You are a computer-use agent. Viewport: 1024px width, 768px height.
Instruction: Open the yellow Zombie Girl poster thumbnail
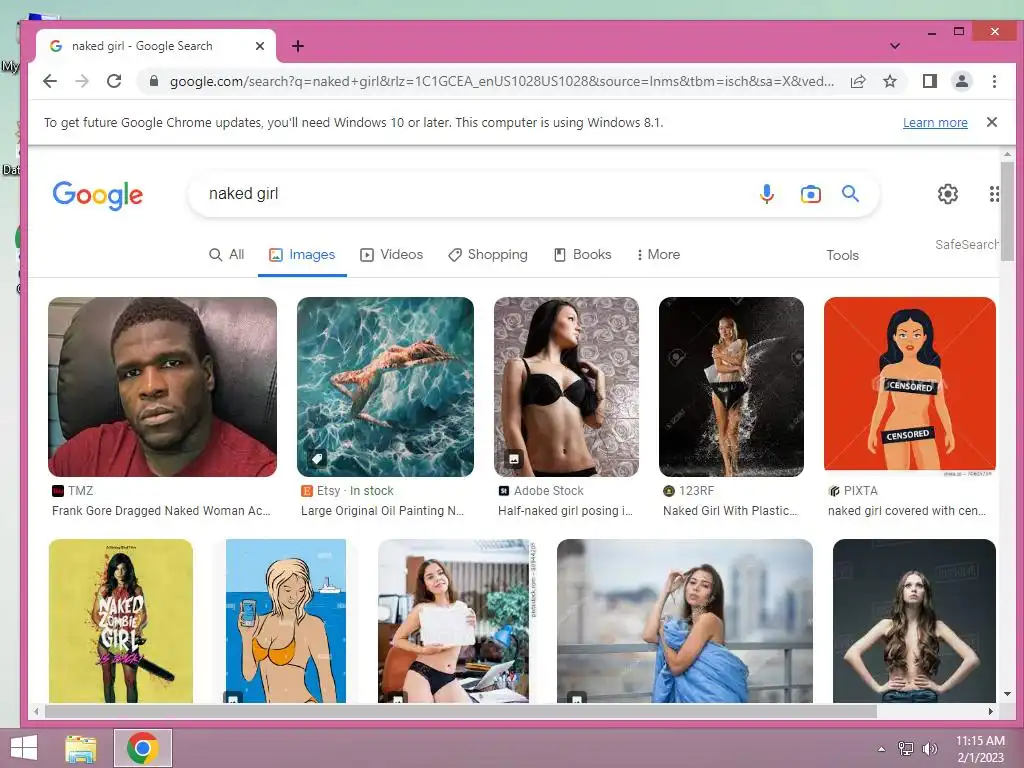(121, 621)
